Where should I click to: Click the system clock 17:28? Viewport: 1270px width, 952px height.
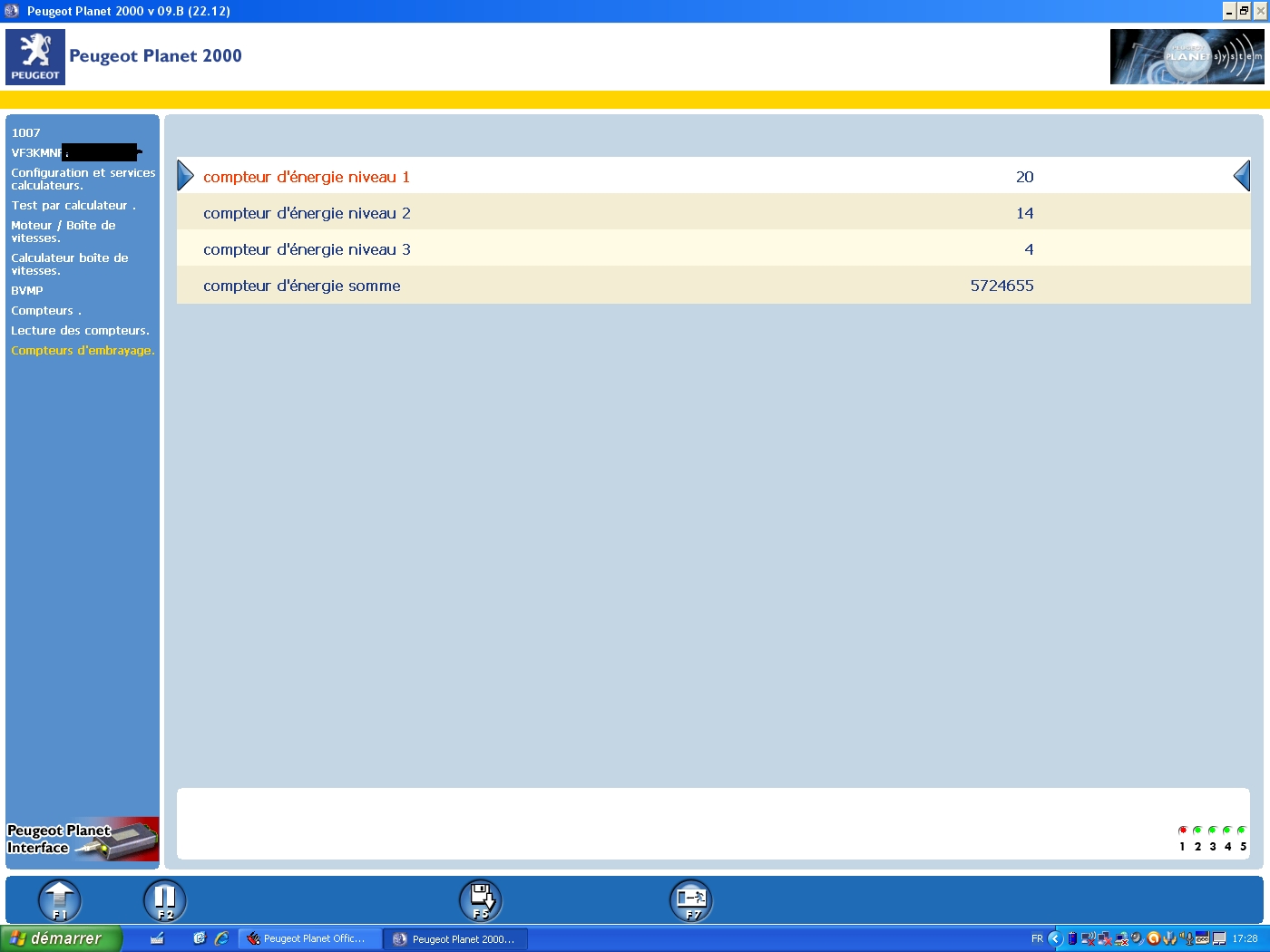coord(1245,938)
